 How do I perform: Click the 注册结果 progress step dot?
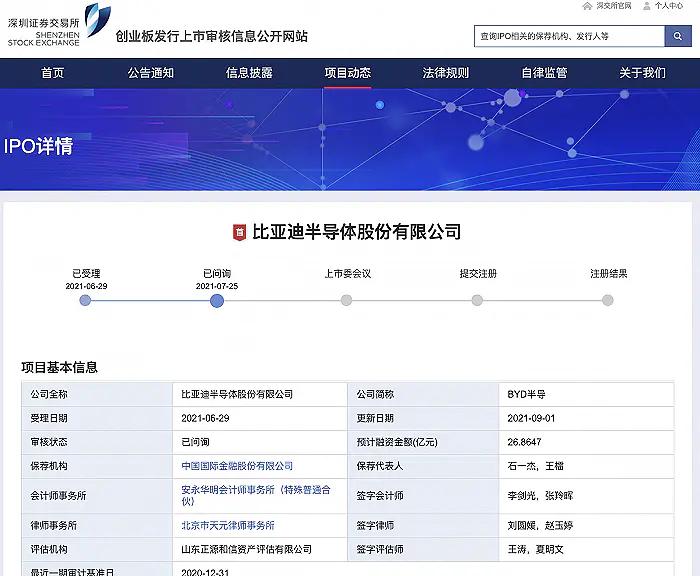click(608, 301)
